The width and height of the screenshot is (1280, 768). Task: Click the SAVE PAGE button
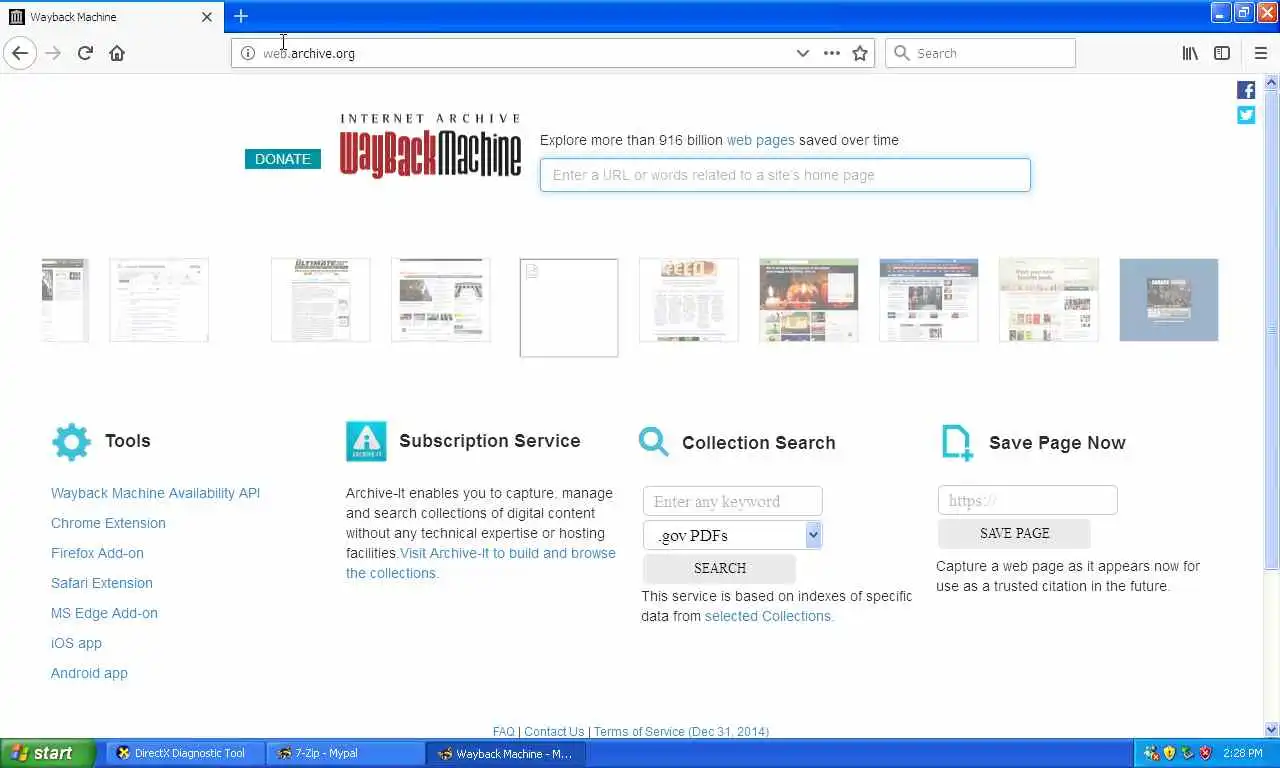pyautogui.click(x=1014, y=533)
